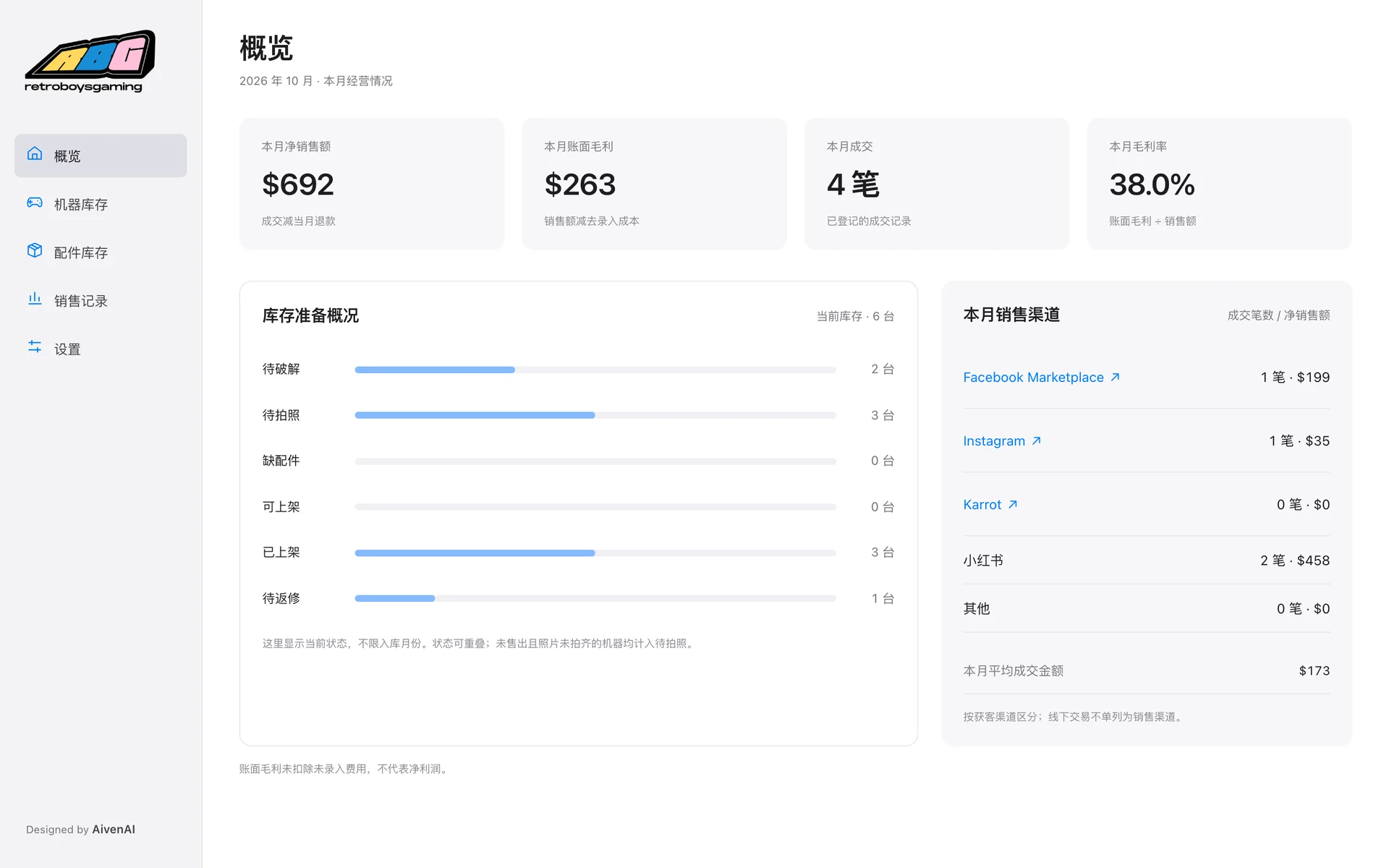Viewport: 1389px width, 868px height.
Task: Click the 2 笔 · $458 value
Action: coord(1295,561)
